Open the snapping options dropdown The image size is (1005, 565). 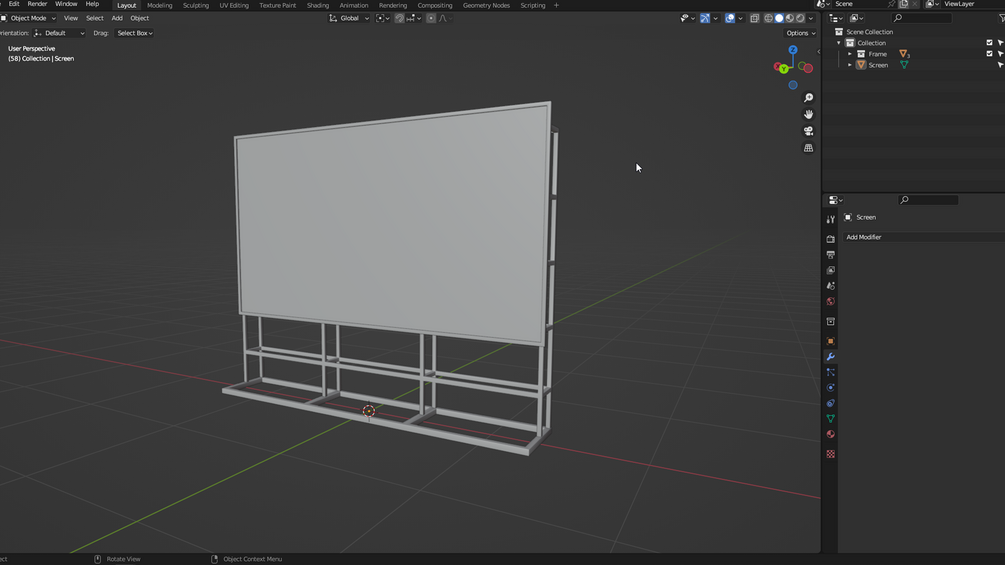414,18
